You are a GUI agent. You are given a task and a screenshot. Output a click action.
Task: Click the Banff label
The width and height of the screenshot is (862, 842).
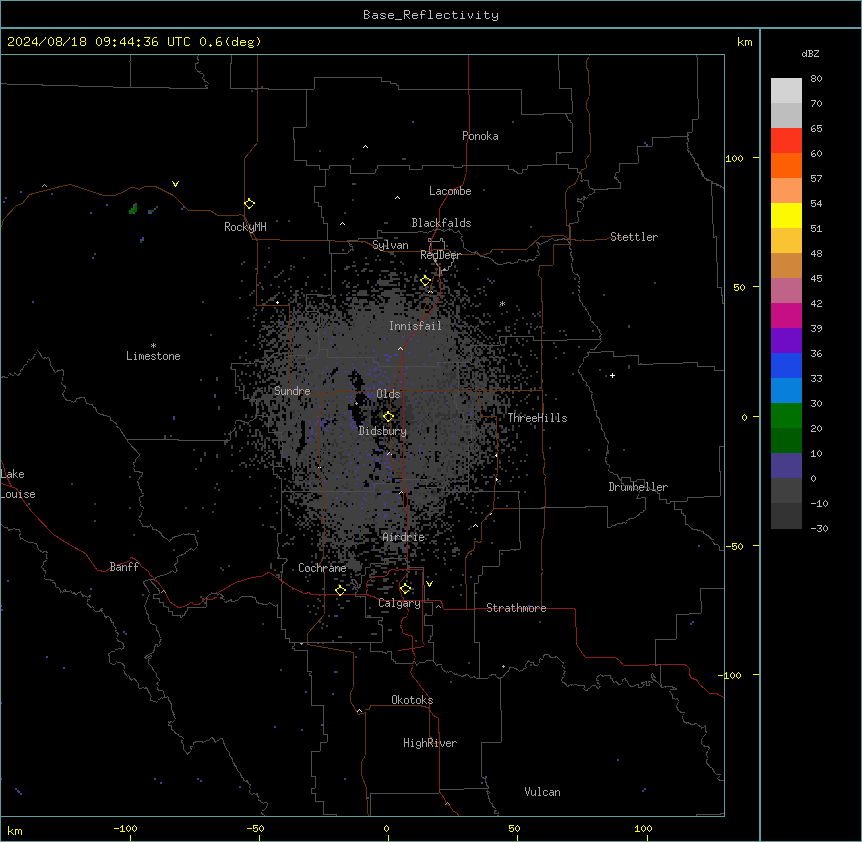124,567
